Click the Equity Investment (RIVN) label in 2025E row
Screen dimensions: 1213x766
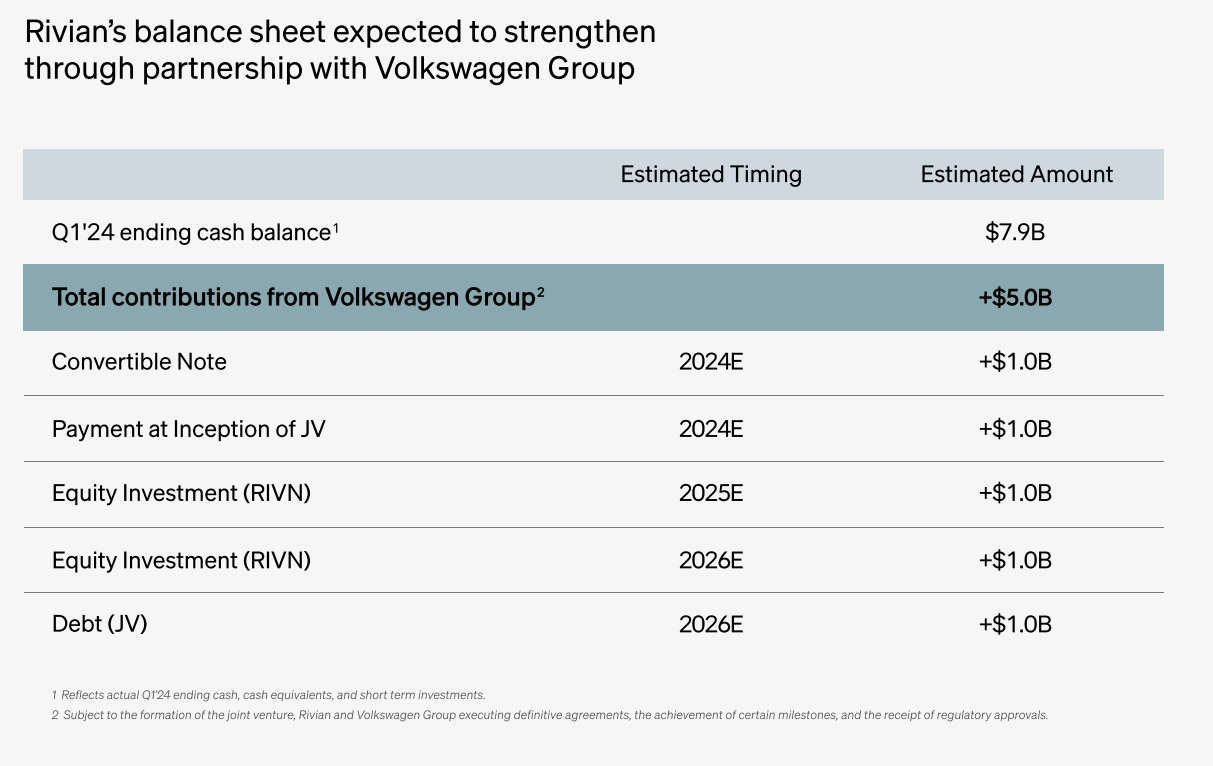coord(181,494)
